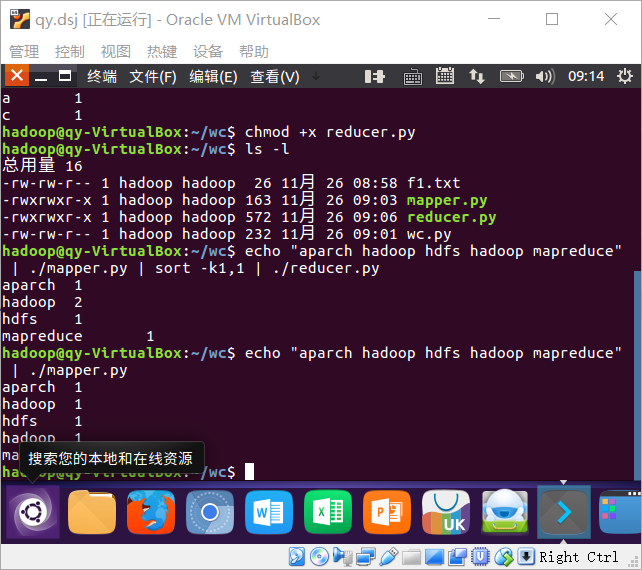Click the 'chmod +x reducer.py' command text

[x=330, y=132]
